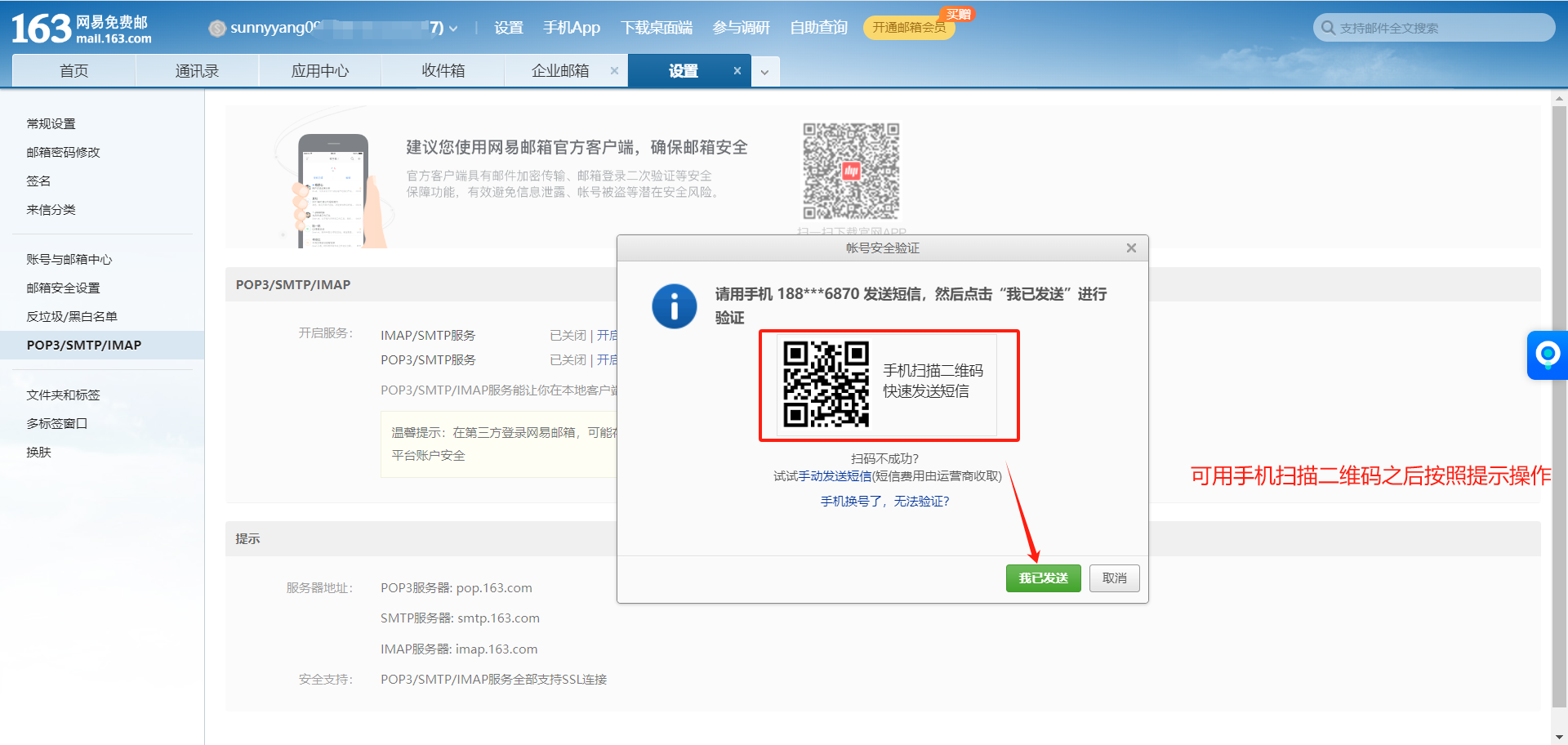The image size is (1568, 745).
Task: Open 设置 in the top navigation
Action: [509, 28]
